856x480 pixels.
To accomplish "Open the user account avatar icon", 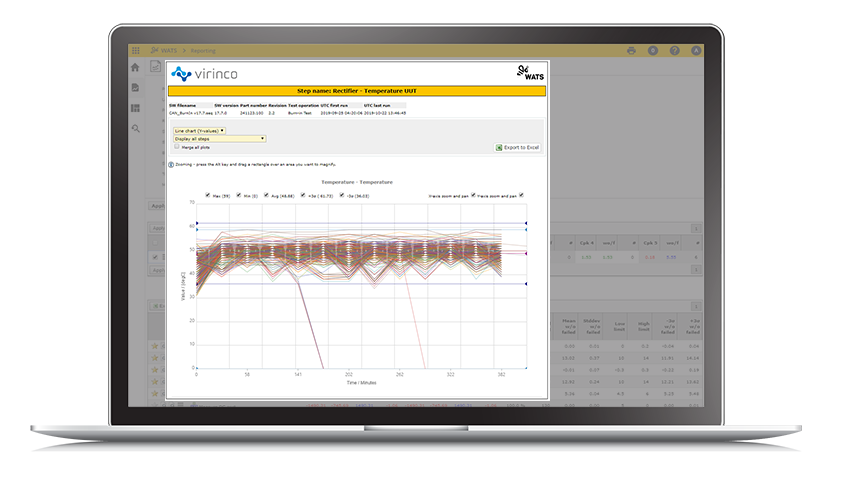I will [697, 50].
